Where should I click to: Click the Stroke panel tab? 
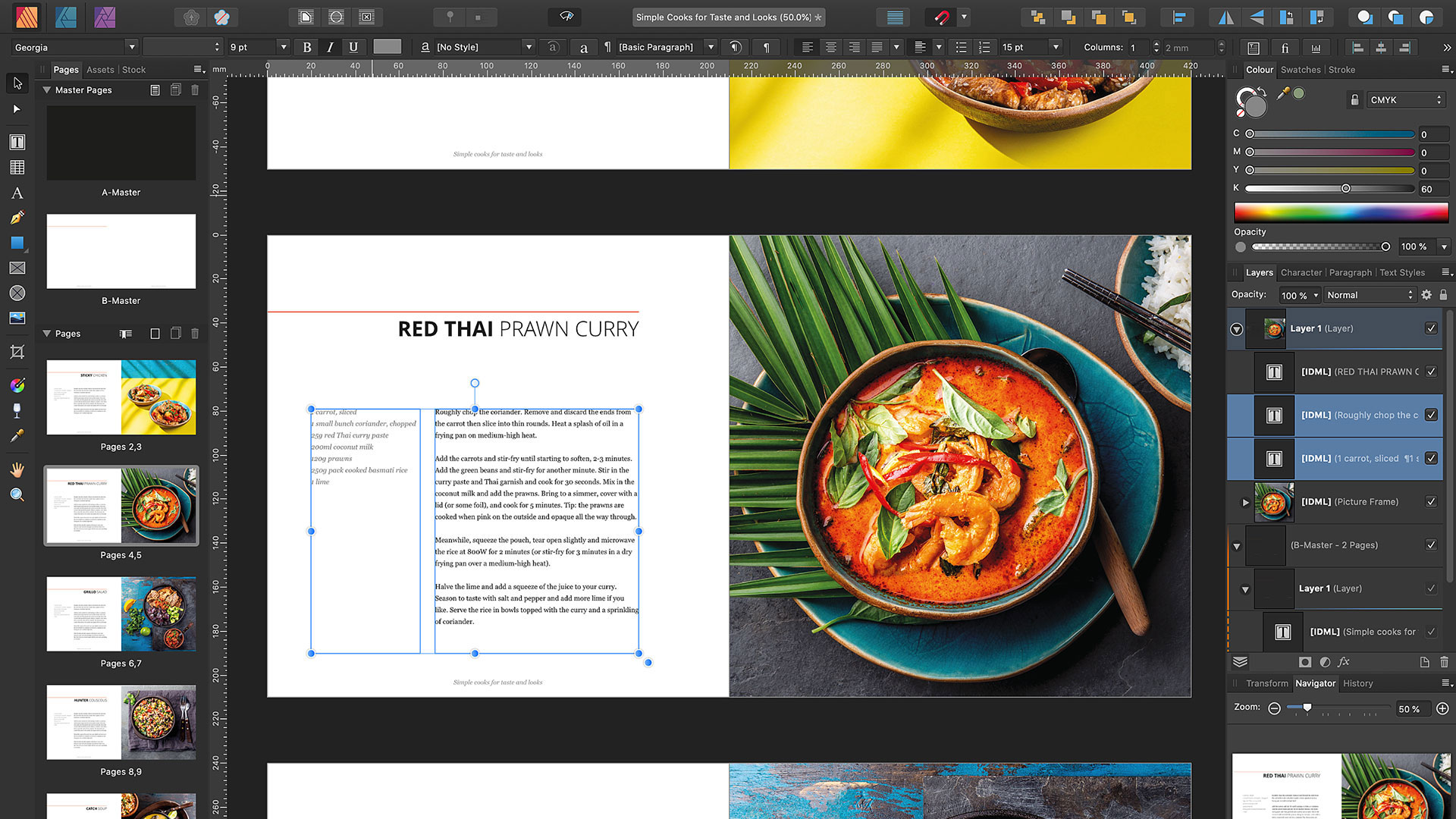pyautogui.click(x=1341, y=69)
